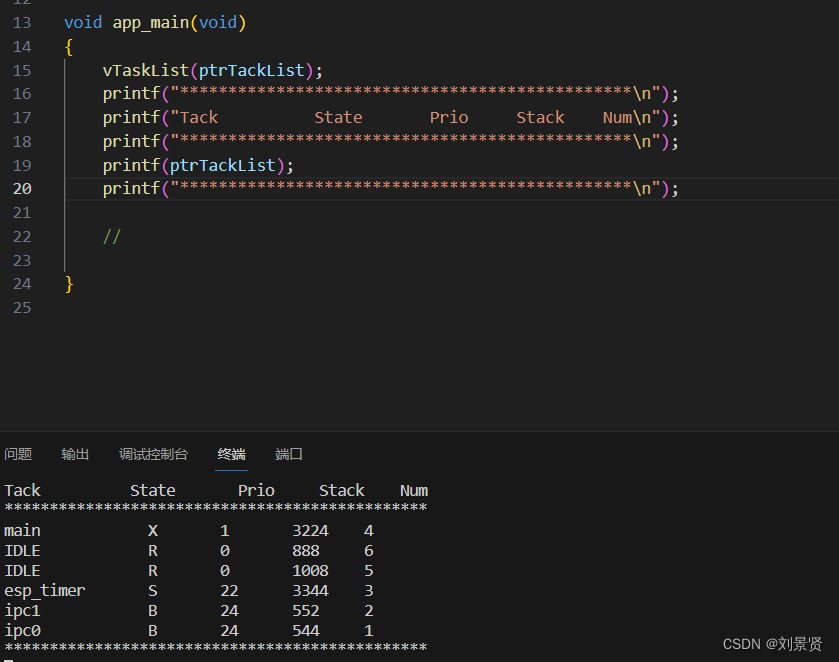Click the active 终端 (Terminal) tab

231,454
